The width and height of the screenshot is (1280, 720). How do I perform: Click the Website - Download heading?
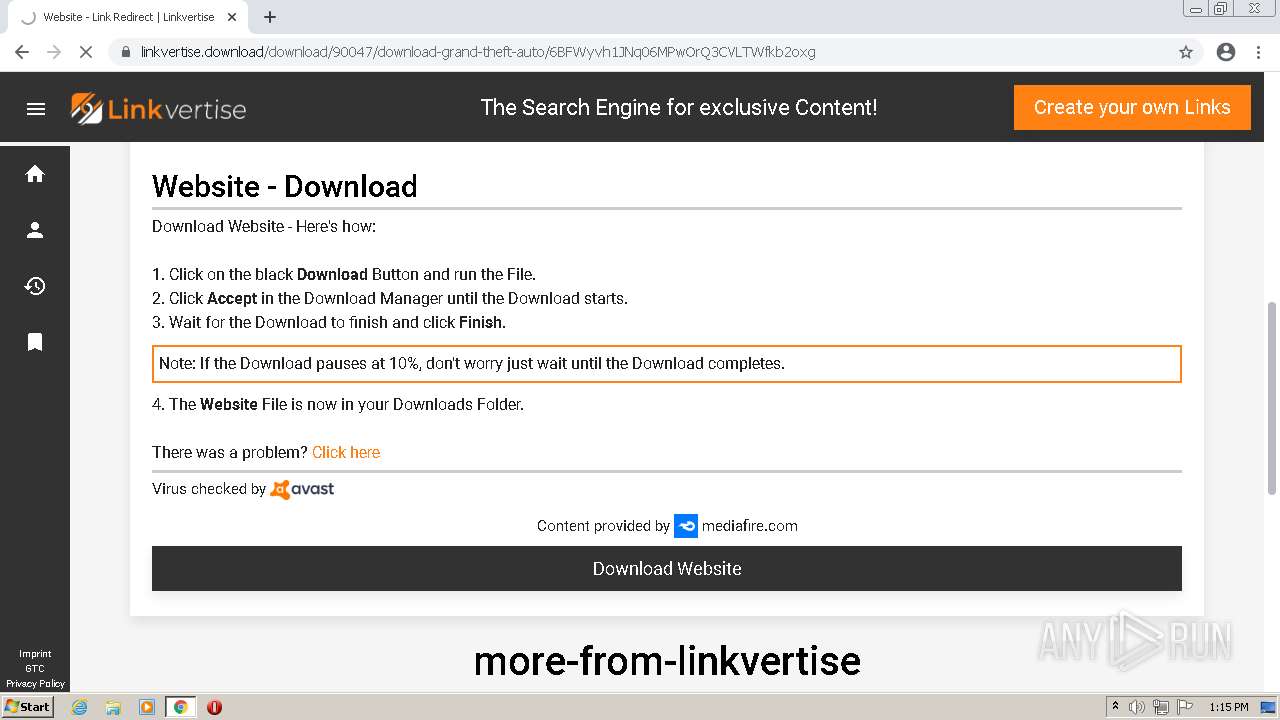click(x=285, y=186)
